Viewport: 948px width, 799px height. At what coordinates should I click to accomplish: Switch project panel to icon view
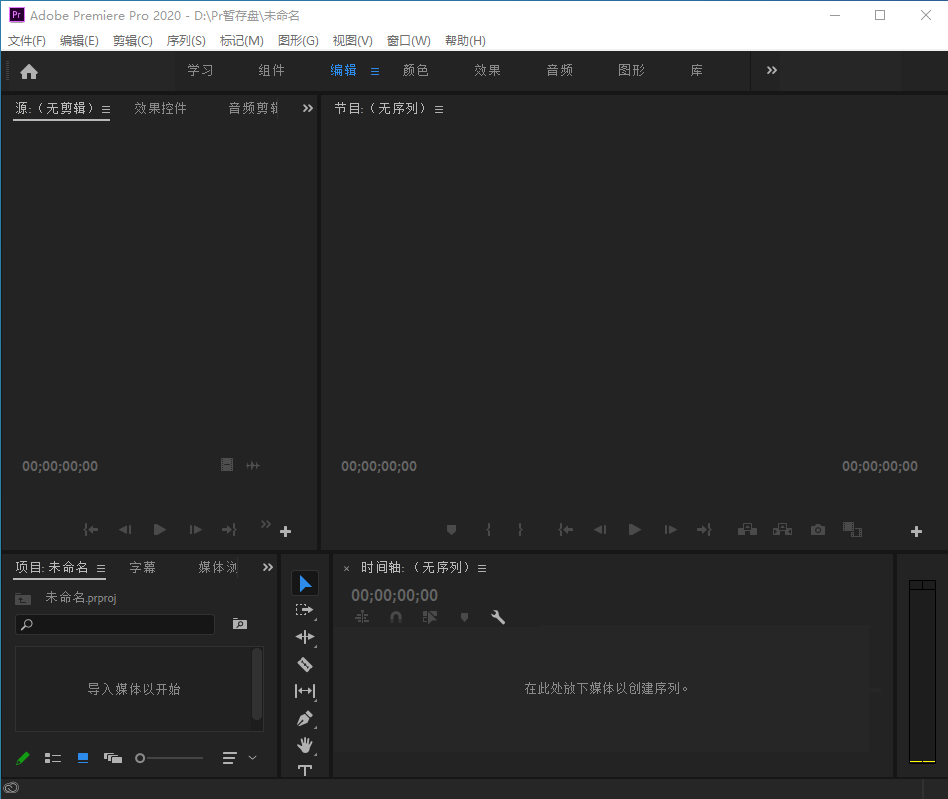pyautogui.click(x=83, y=758)
